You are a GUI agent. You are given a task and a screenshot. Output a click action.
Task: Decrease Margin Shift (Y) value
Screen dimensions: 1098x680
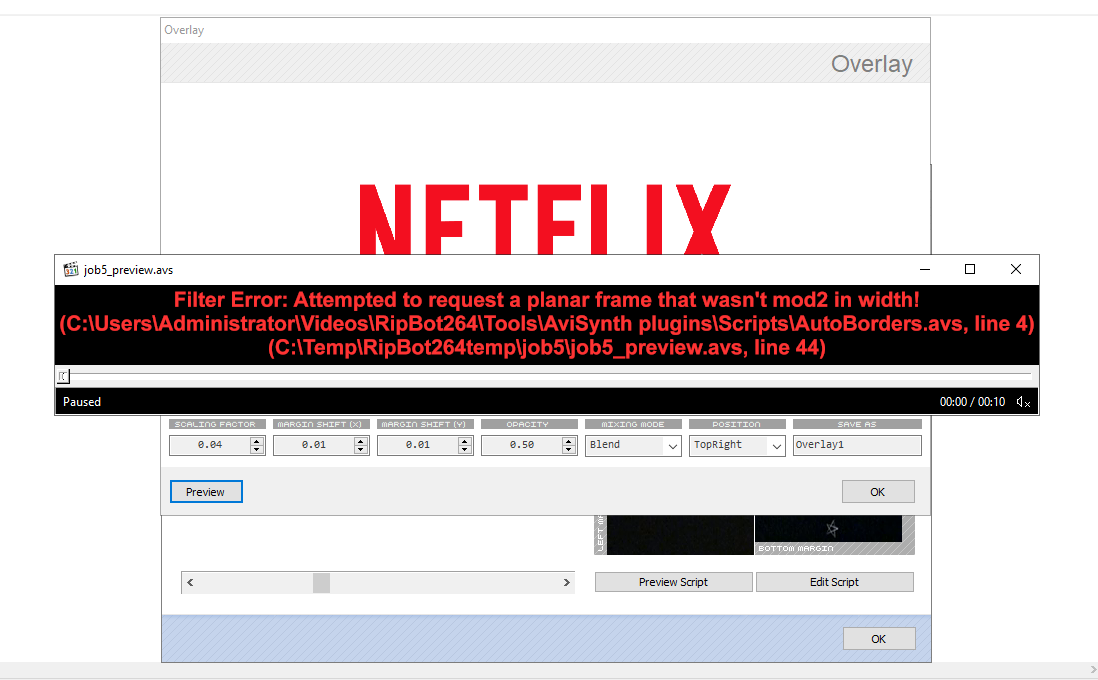coord(464,449)
